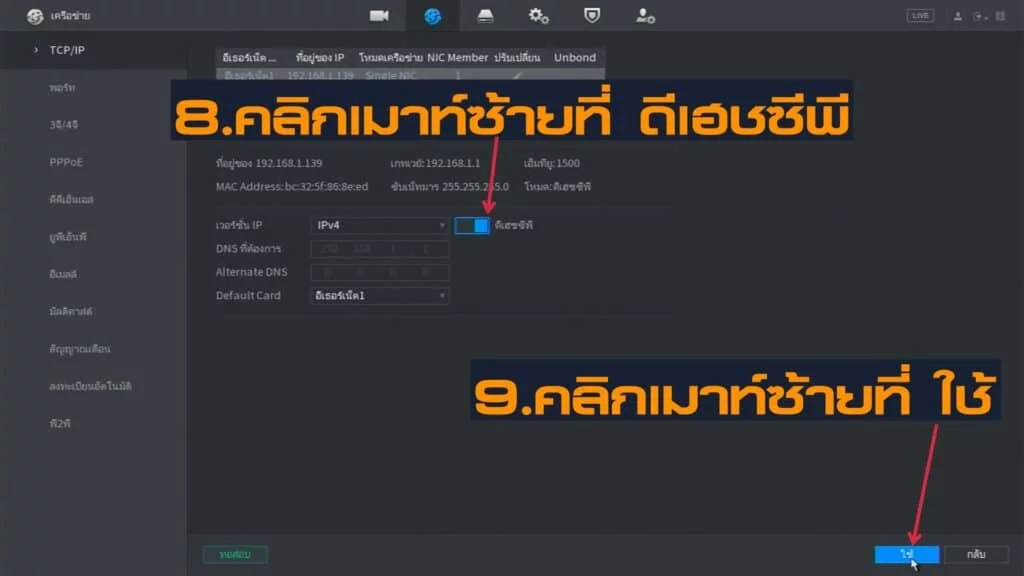Open the Storage drive icon in top bar
Screen dimensions: 1024x576
click(485, 16)
